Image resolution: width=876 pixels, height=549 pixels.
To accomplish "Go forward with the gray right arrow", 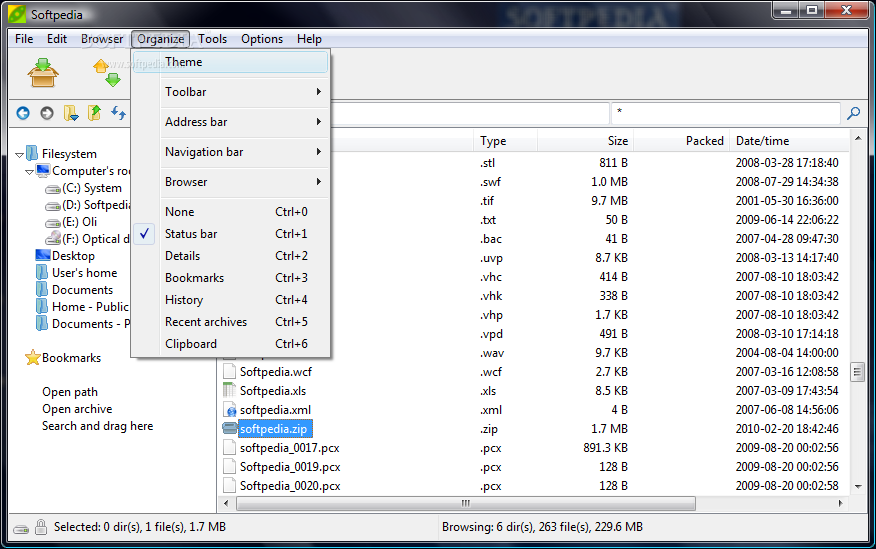I will (x=47, y=113).
